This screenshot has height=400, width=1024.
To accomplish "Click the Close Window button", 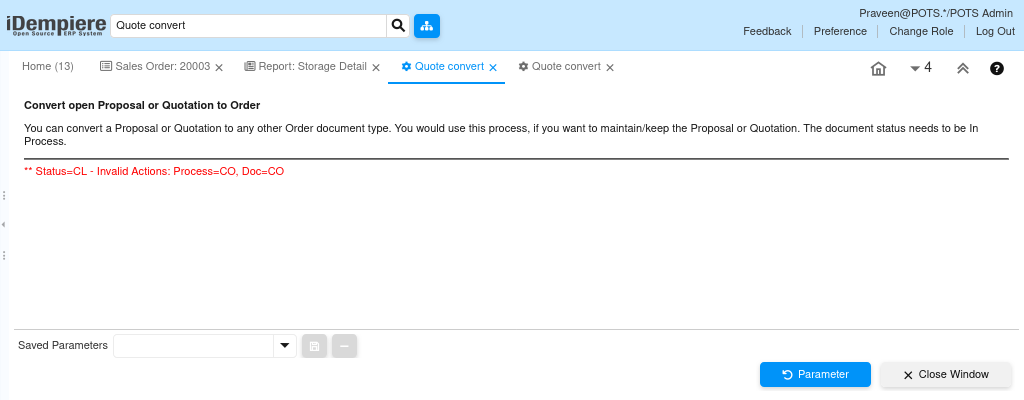I will pos(946,375).
